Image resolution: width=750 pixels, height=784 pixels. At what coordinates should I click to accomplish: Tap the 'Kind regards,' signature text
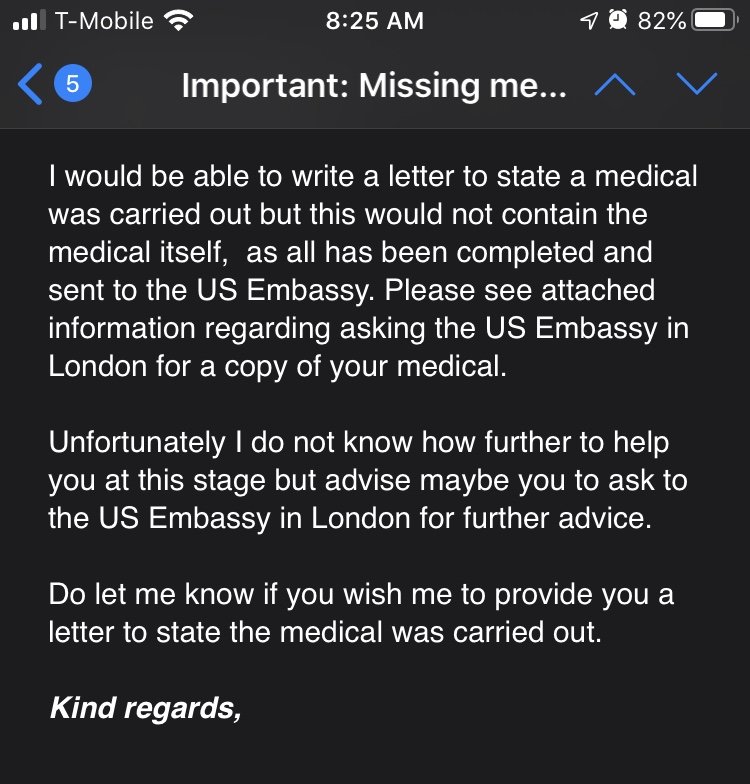146,708
